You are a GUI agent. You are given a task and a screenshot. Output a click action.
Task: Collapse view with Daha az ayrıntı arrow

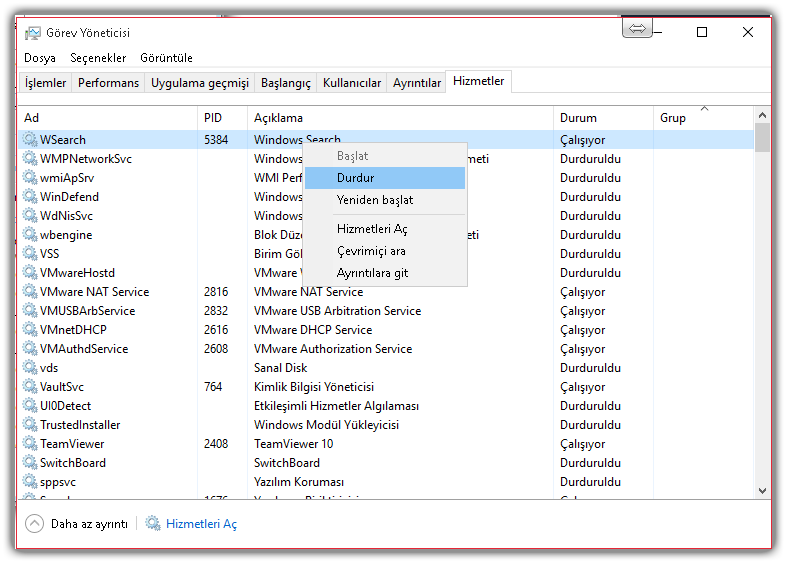click(x=34, y=524)
